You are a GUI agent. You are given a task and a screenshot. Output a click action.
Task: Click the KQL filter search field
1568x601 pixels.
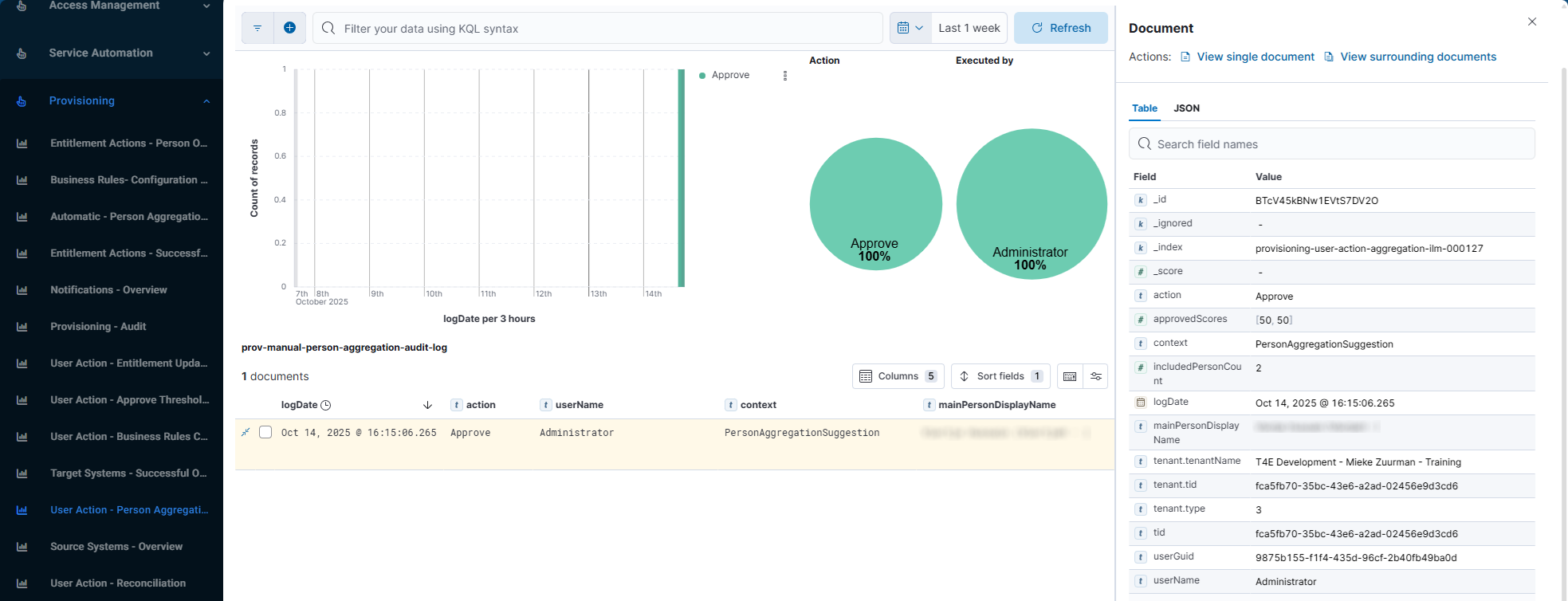click(598, 28)
